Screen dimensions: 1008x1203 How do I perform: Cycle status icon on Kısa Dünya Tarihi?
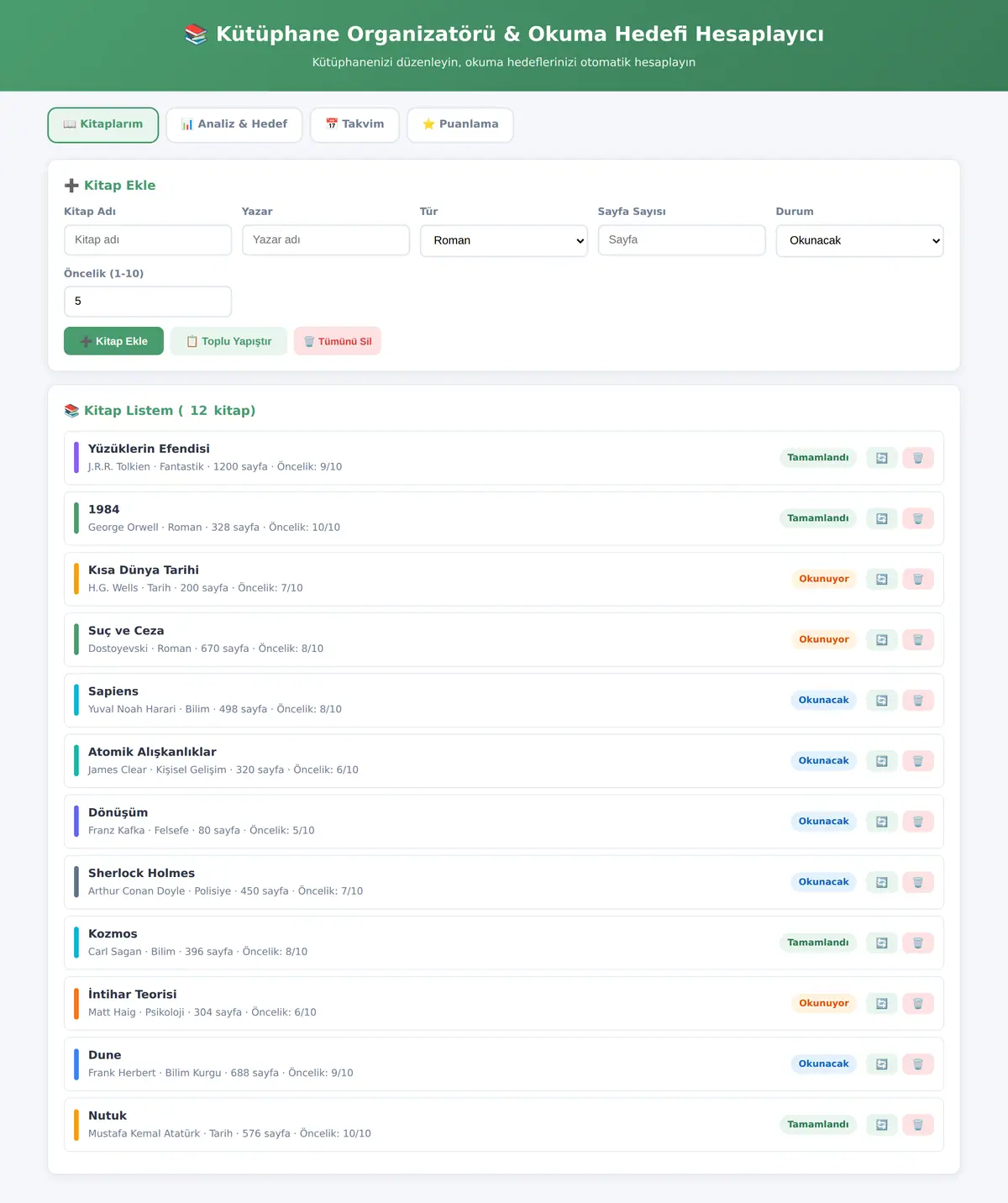(x=882, y=579)
